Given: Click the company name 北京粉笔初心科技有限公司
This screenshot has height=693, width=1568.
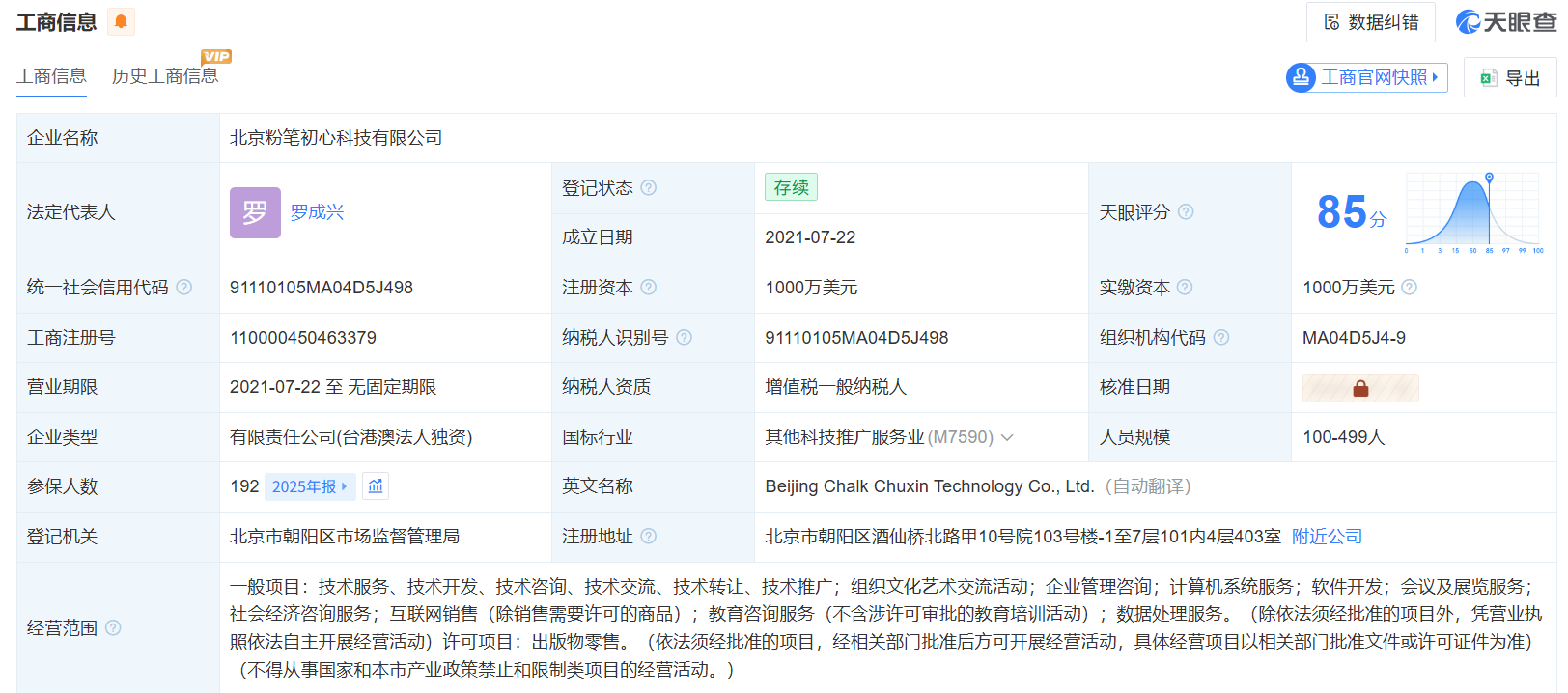Looking at the screenshot, I should click(x=336, y=138).
